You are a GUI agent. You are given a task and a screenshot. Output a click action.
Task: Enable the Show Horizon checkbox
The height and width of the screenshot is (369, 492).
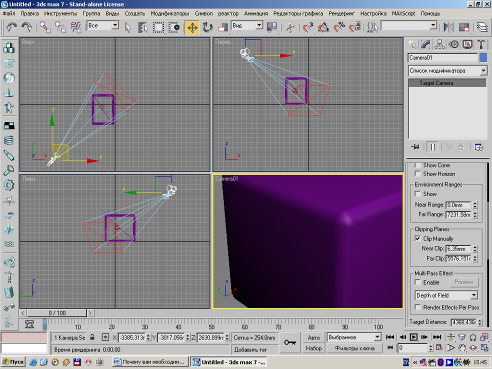417,173
